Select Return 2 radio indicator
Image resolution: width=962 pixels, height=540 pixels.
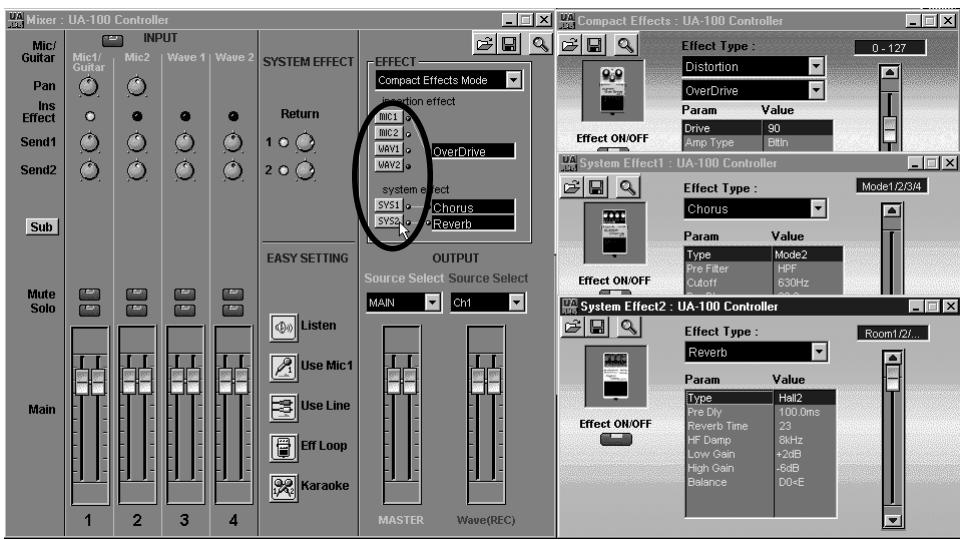pos(283,171)
